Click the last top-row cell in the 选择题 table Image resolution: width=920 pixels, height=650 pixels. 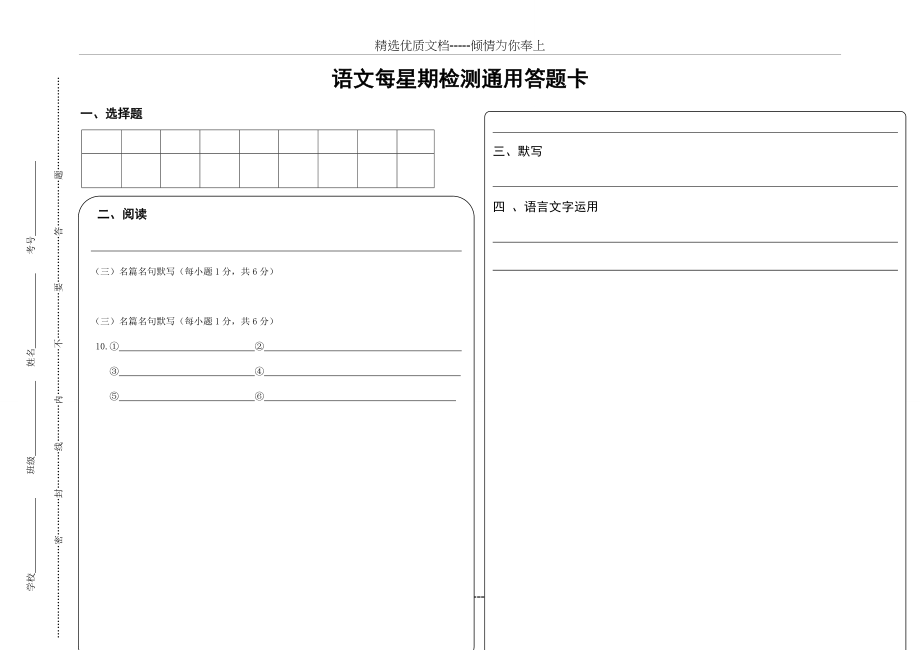[x=415, y=141]
